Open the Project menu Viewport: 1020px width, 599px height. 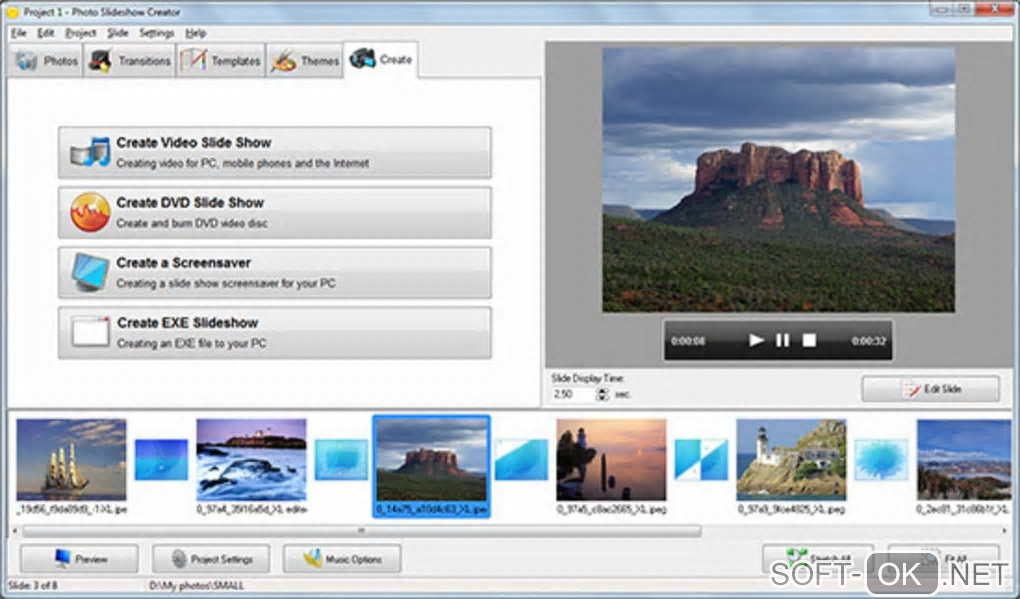tap(81, 33)
